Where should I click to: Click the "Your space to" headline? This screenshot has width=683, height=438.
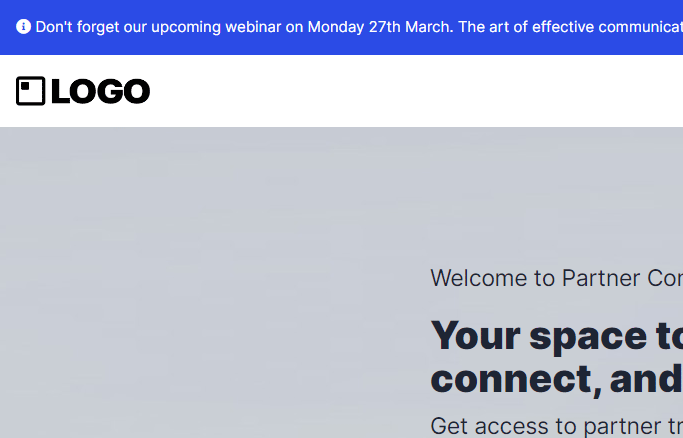(556, 336)
